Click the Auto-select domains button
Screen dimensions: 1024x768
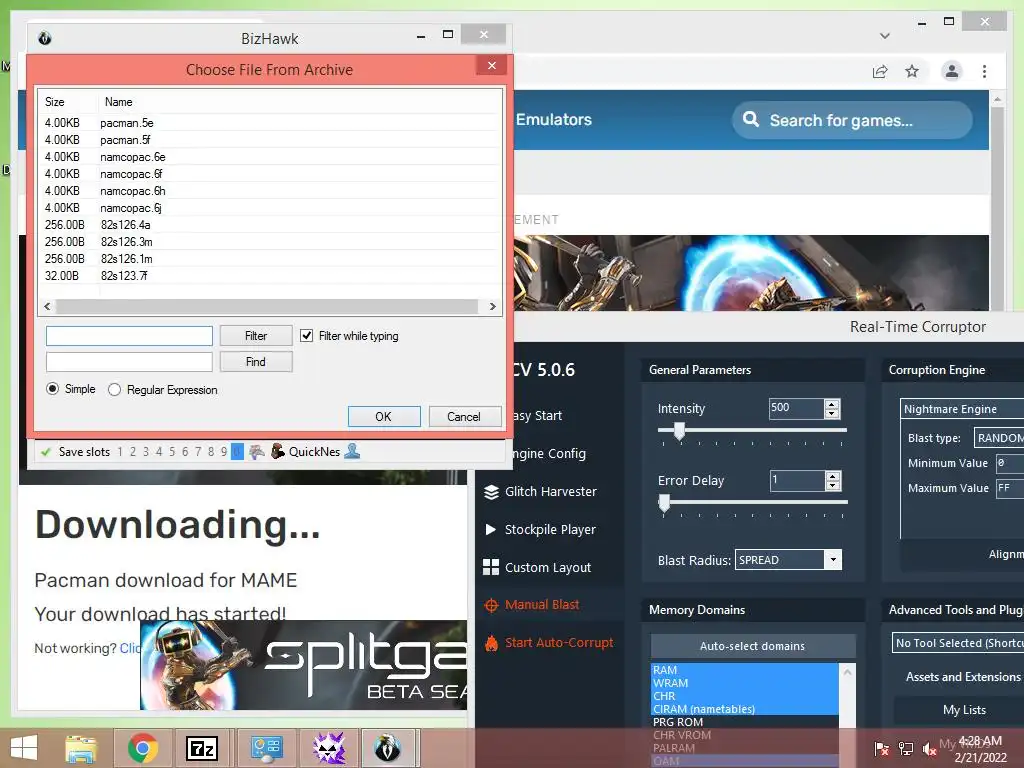753,646
